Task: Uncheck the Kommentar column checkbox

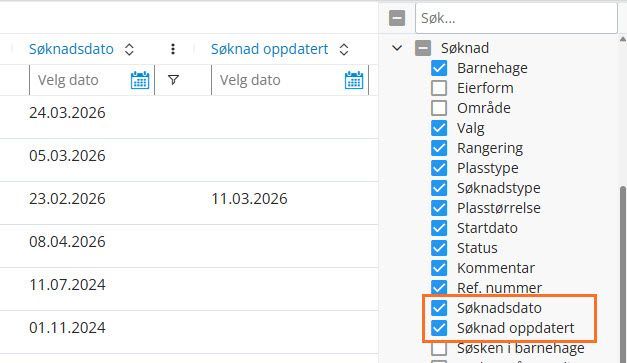Action: [x=439, y=268]
